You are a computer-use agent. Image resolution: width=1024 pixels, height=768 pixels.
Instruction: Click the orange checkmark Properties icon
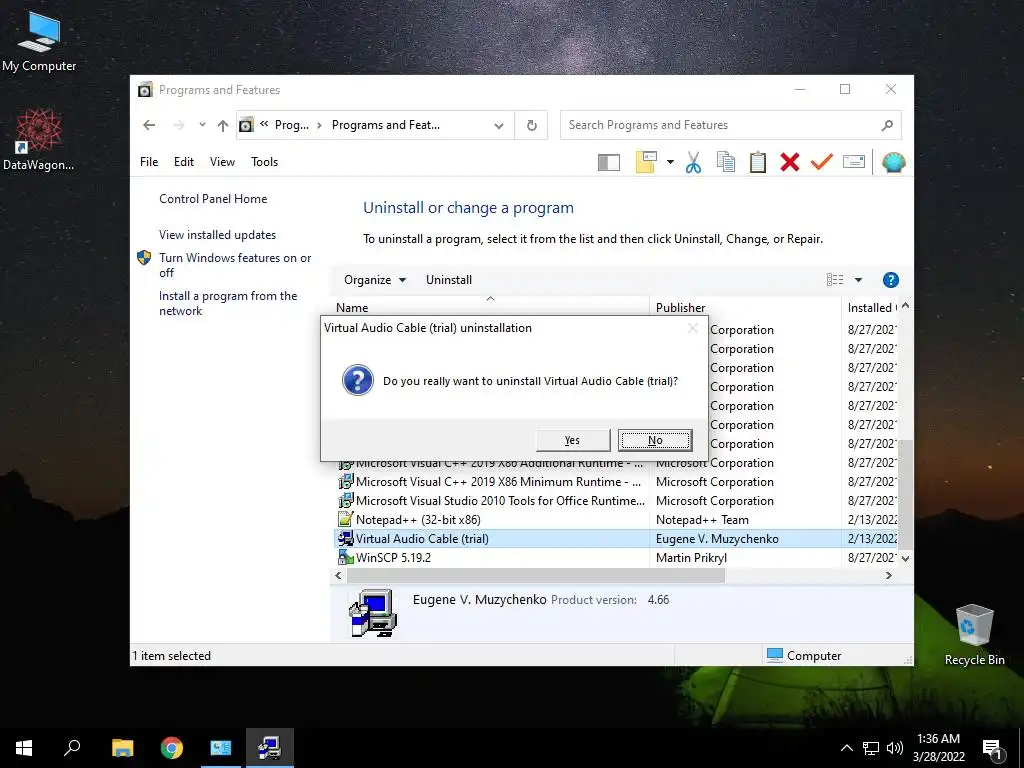tap(822, 161)
